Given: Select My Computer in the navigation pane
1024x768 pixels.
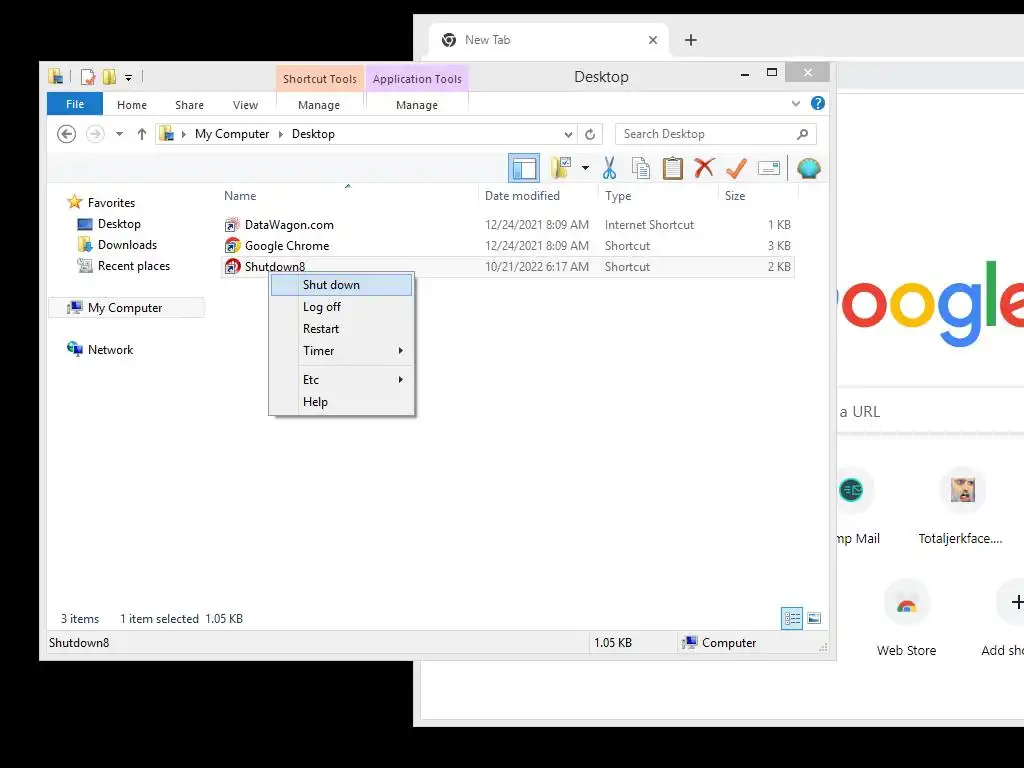Looking at the screenshot, I should click(x=126, y=308).
